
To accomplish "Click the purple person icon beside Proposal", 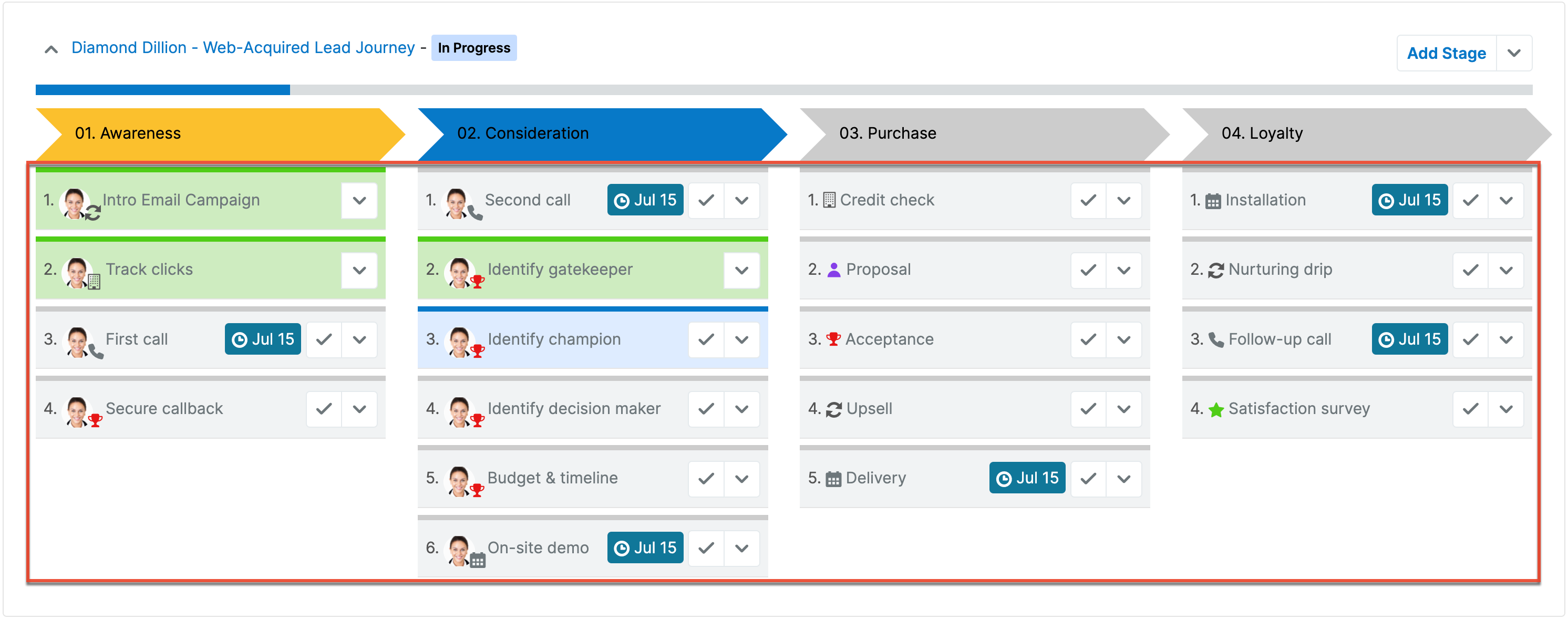I will click(x=833, y=270).
